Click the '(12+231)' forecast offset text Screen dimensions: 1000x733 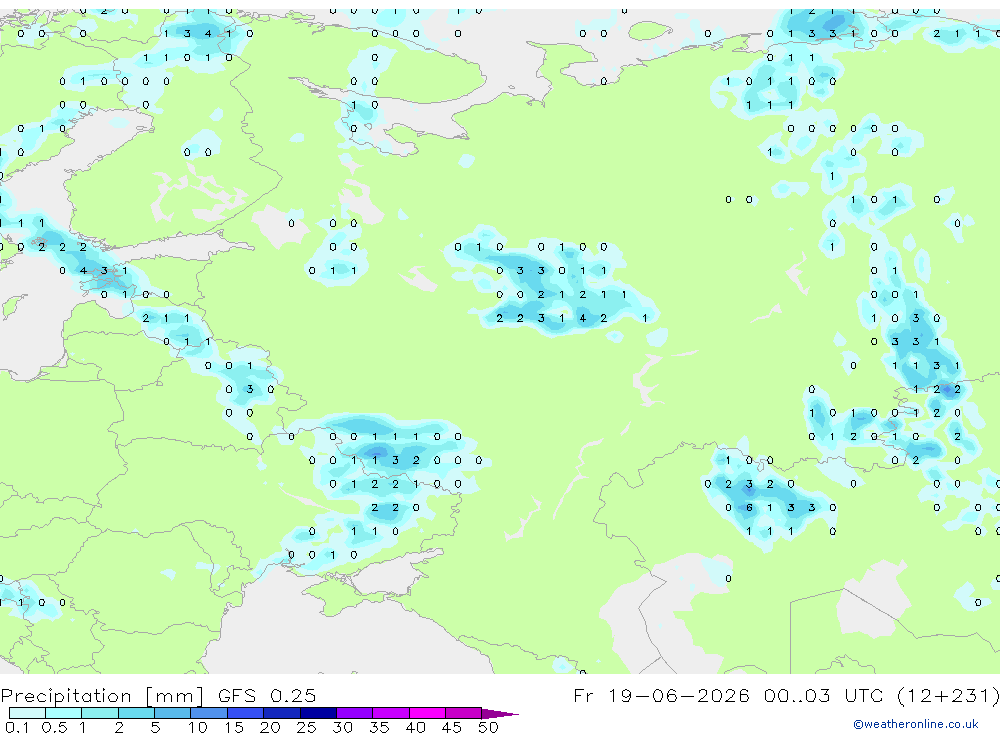point(948,695)
